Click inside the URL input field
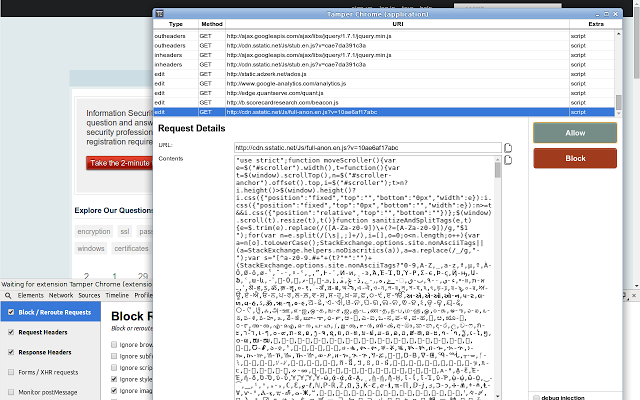Viewport: 640px width, 400px height. 368,148
